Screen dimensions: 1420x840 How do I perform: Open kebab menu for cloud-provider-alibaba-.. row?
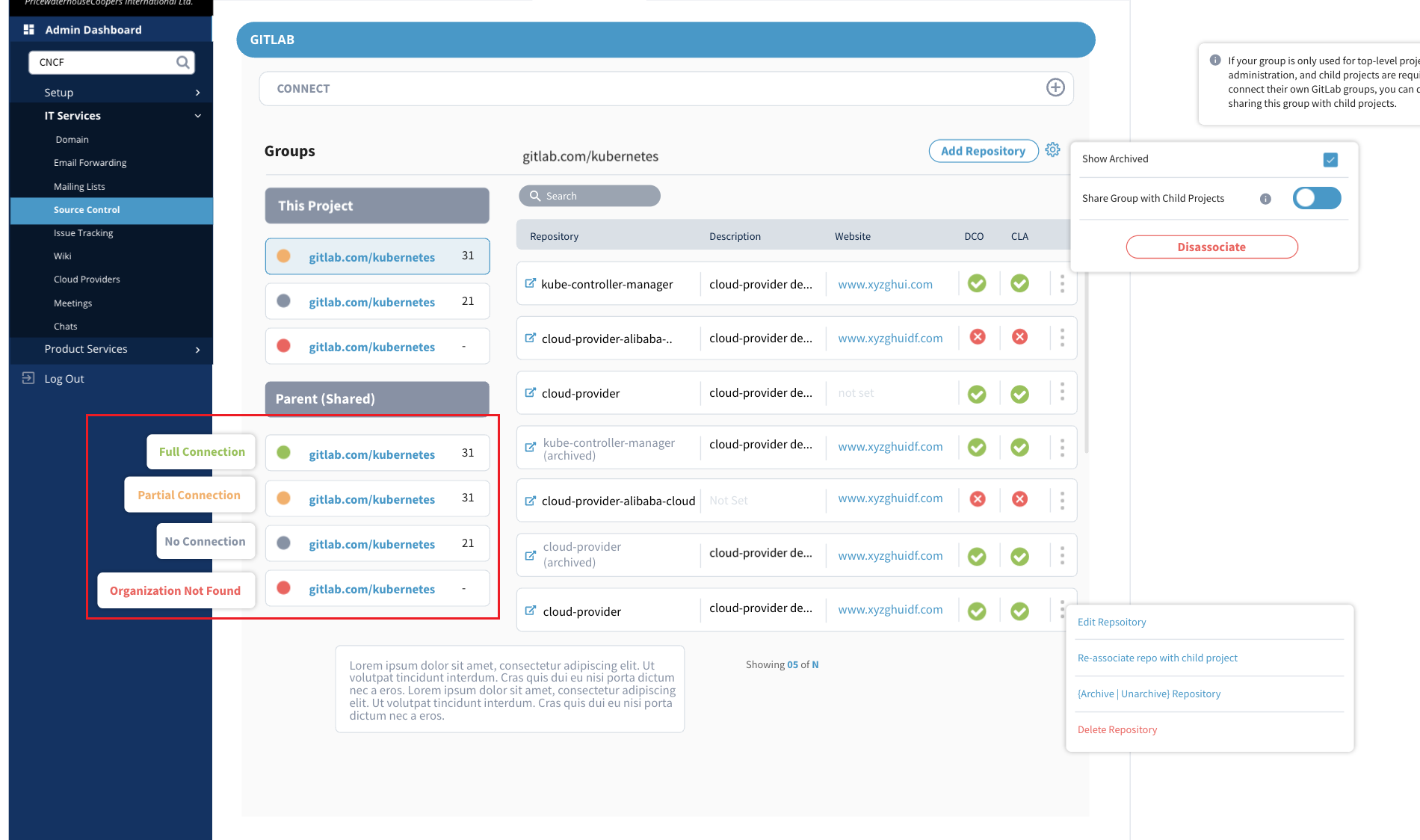click(1062, 338)
